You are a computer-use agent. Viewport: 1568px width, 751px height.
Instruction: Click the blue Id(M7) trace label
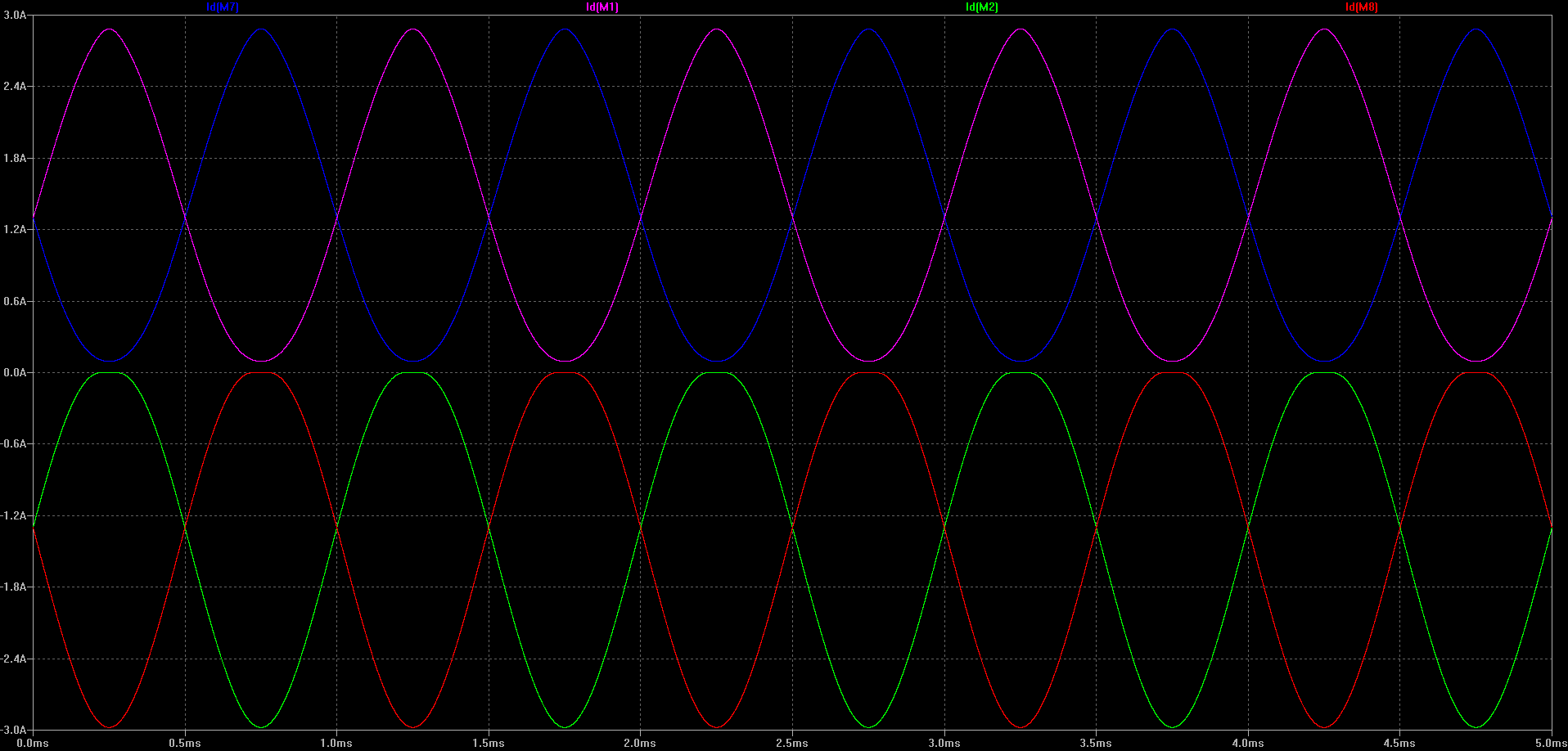tap(223, 7)
